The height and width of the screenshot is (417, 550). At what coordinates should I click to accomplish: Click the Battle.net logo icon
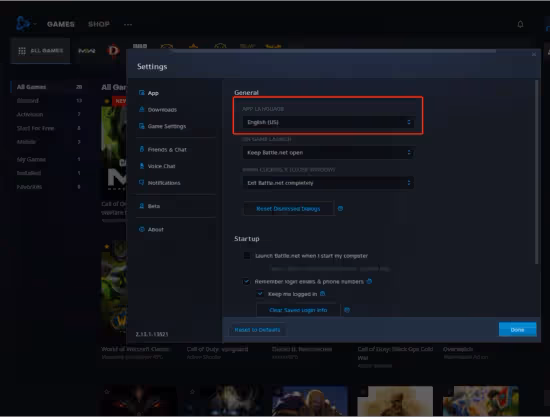pyautogui.click(x=23, y=24)
